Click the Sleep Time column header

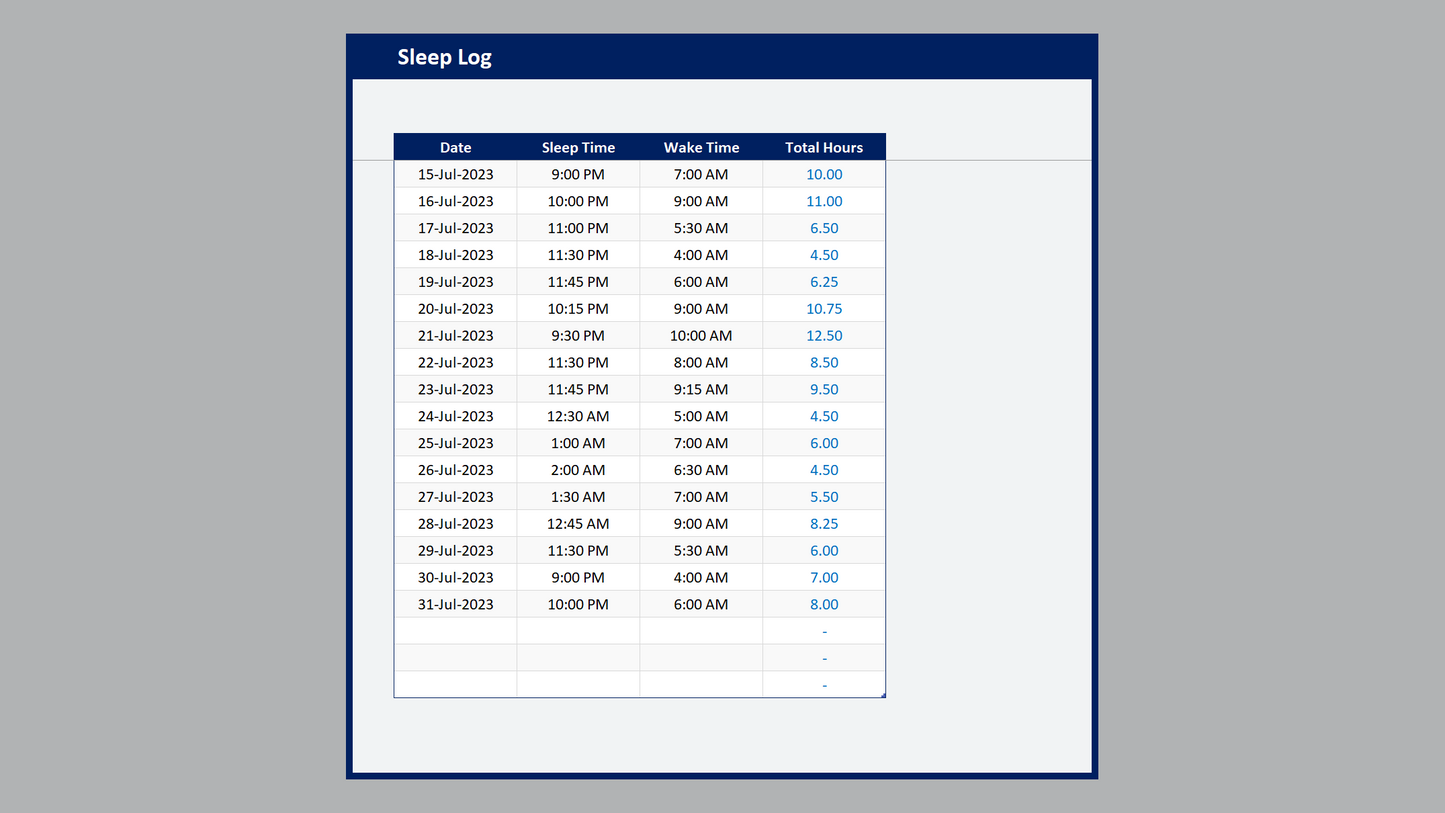pos(578,147)
